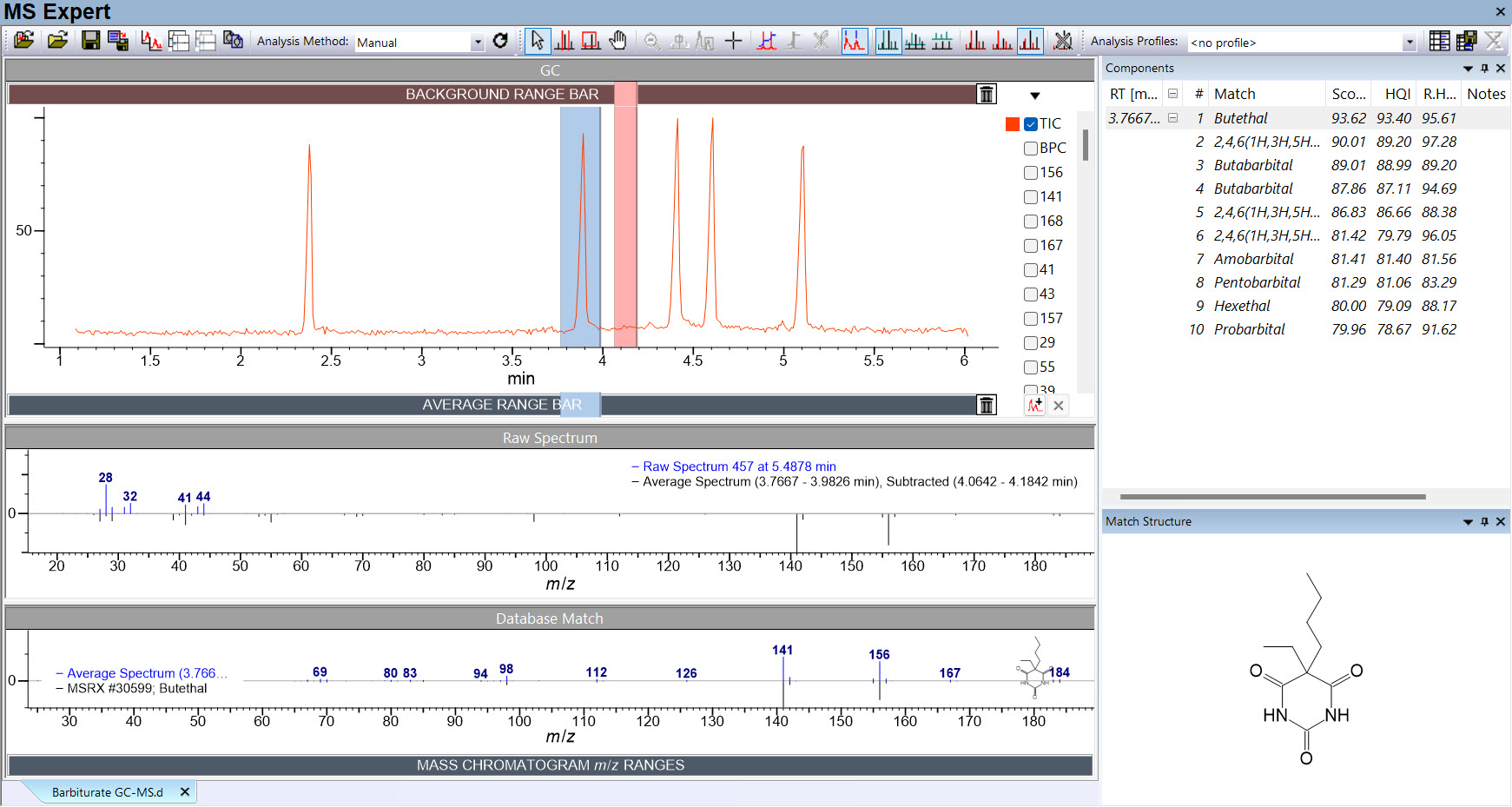This screenshot has height=807, width=1512.
Task: Click the crosshair plus tool in toolbar
Action: coord(733,41)
